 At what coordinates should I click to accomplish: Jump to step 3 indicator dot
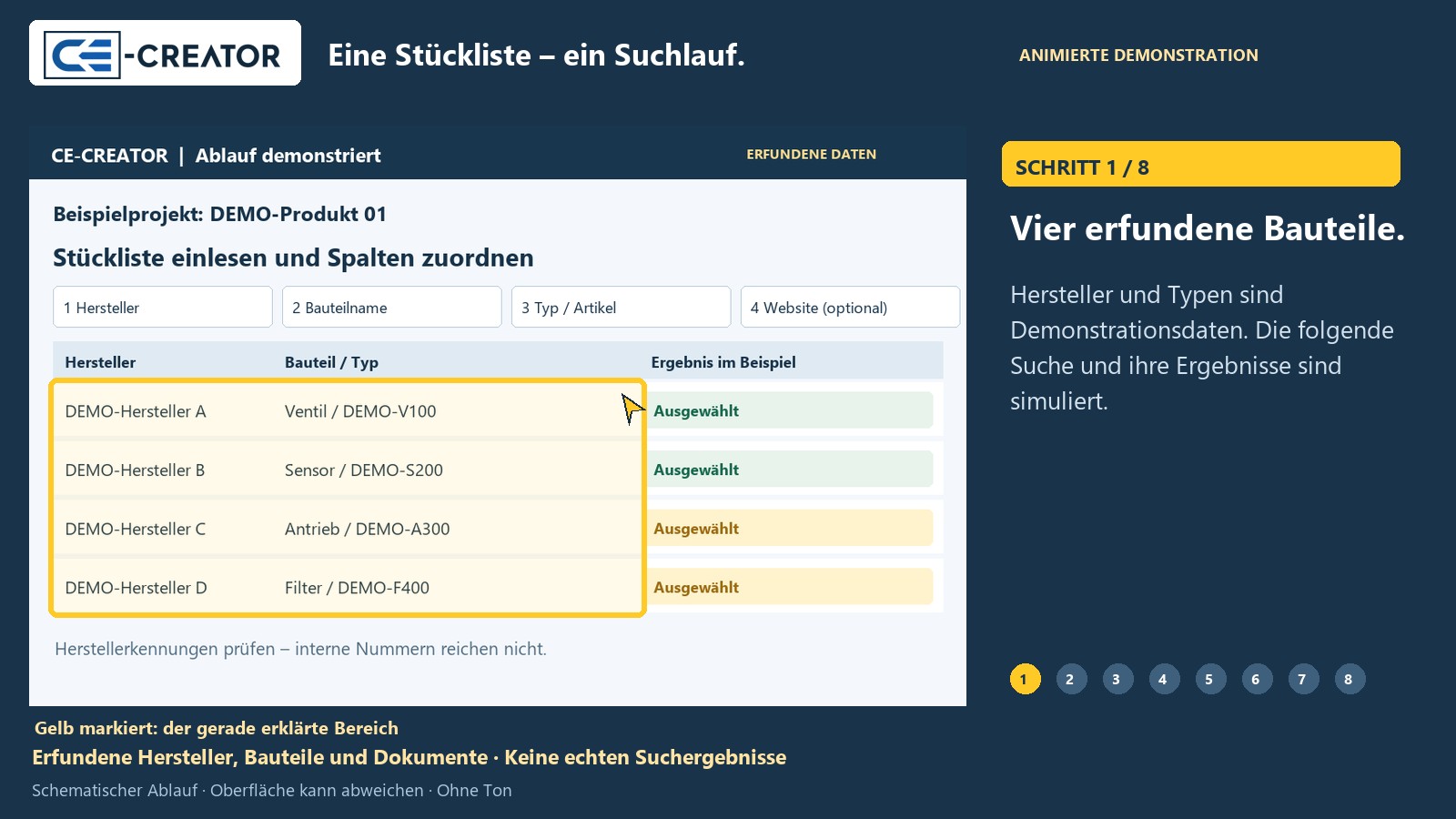(1117, 679)
